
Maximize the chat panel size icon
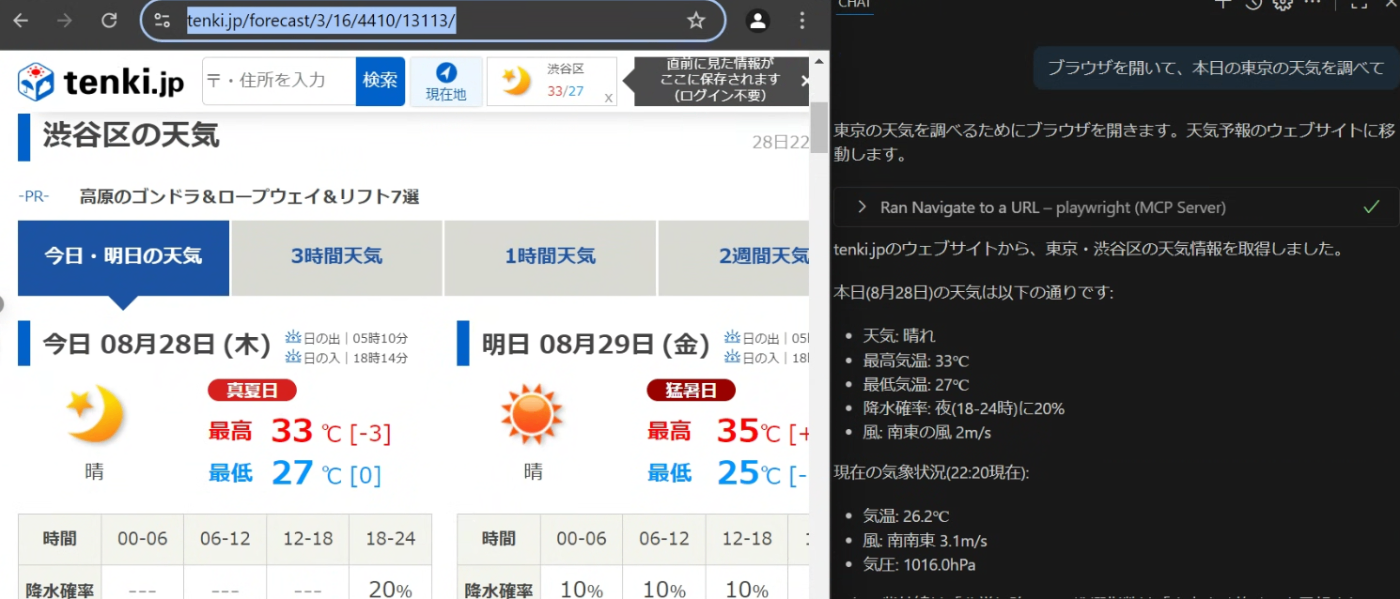coord(1358,4)
